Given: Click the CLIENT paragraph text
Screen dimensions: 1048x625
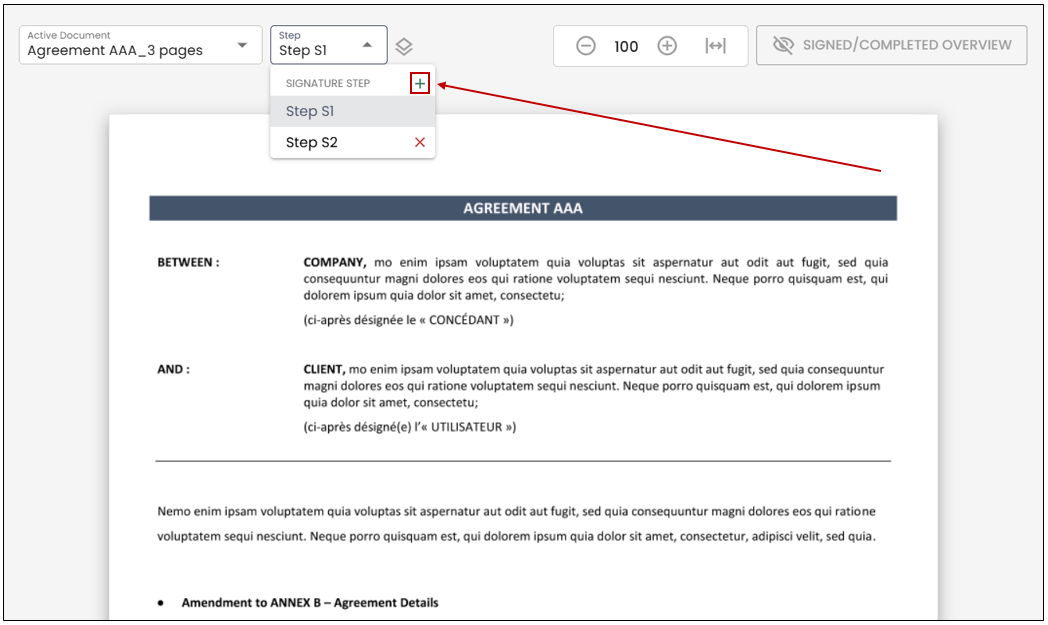Looking at the screenshot, I should [x=594, y=386].
